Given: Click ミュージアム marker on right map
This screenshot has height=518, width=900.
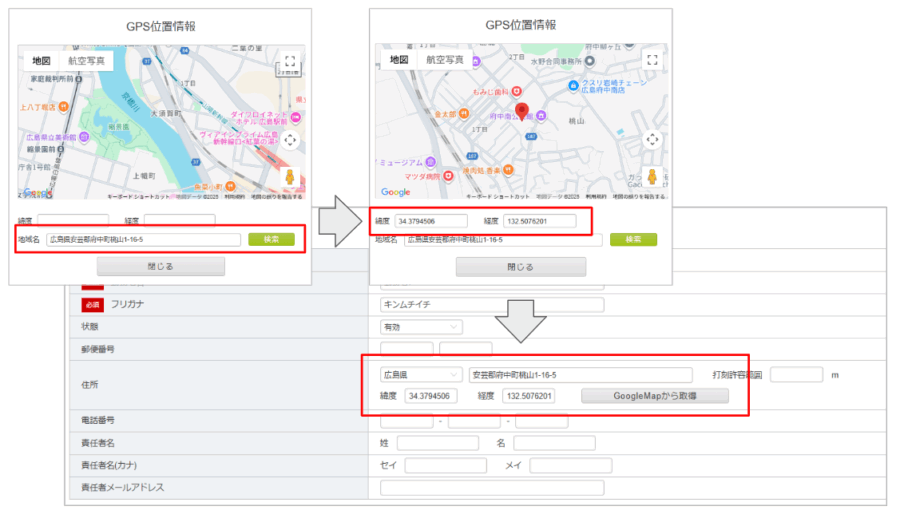Looking at the screenshot, I should 430,162.
